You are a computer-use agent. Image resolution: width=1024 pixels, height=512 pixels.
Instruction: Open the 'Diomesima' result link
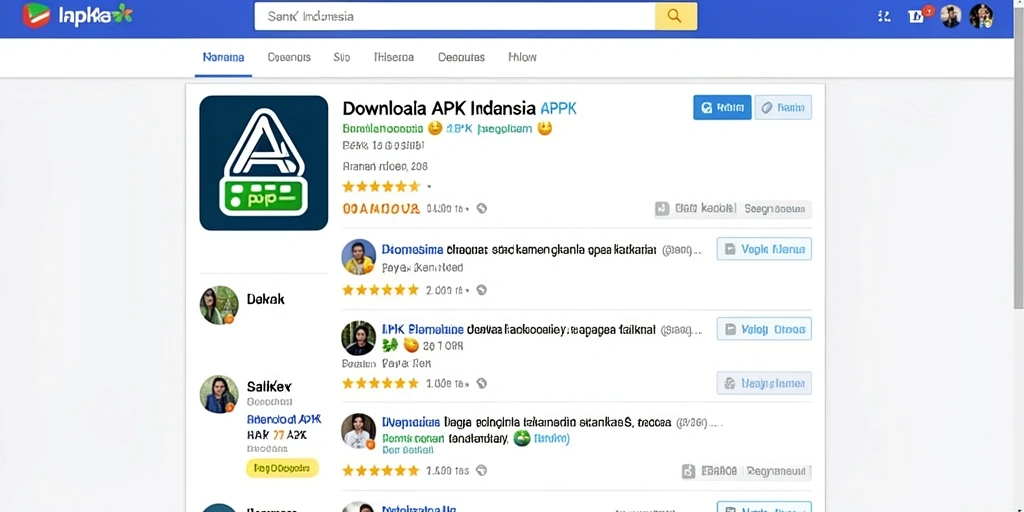[x=413, y=249]
